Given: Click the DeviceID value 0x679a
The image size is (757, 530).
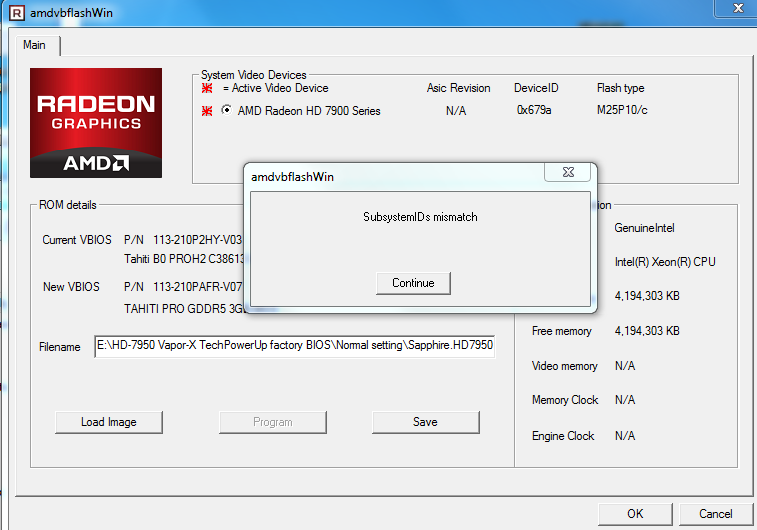Looking at the screenshot, I should (534, 110).
